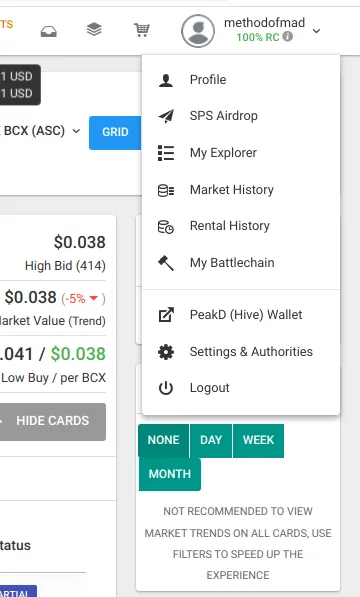The height and width of the screenshot is (597, 360).
Task: Open the inbox tray icon
Action: pyautogui.click(x=49, y=32)
